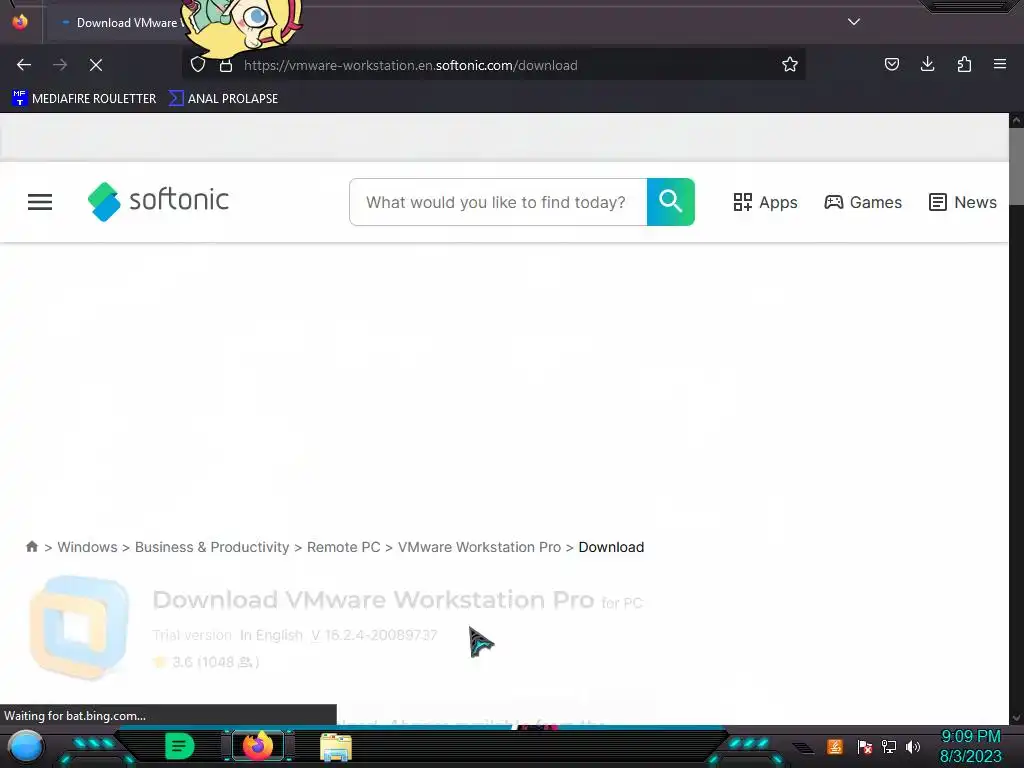Open the extensions puzzle icon
The image size is (1024, 768).
click(x=964, y=64)
